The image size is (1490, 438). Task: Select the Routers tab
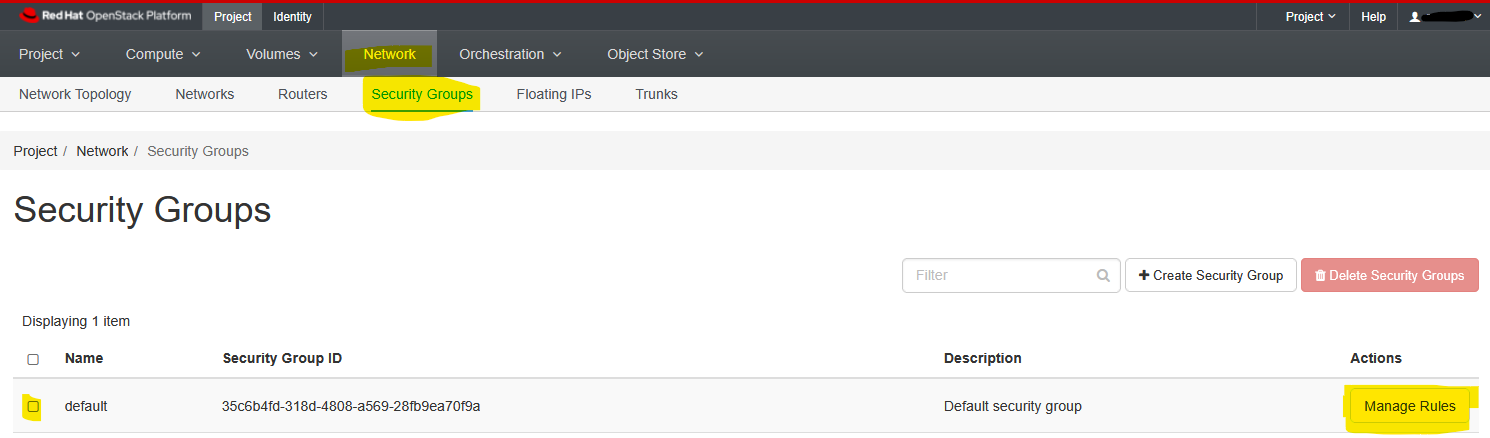(x=303, y=94)
